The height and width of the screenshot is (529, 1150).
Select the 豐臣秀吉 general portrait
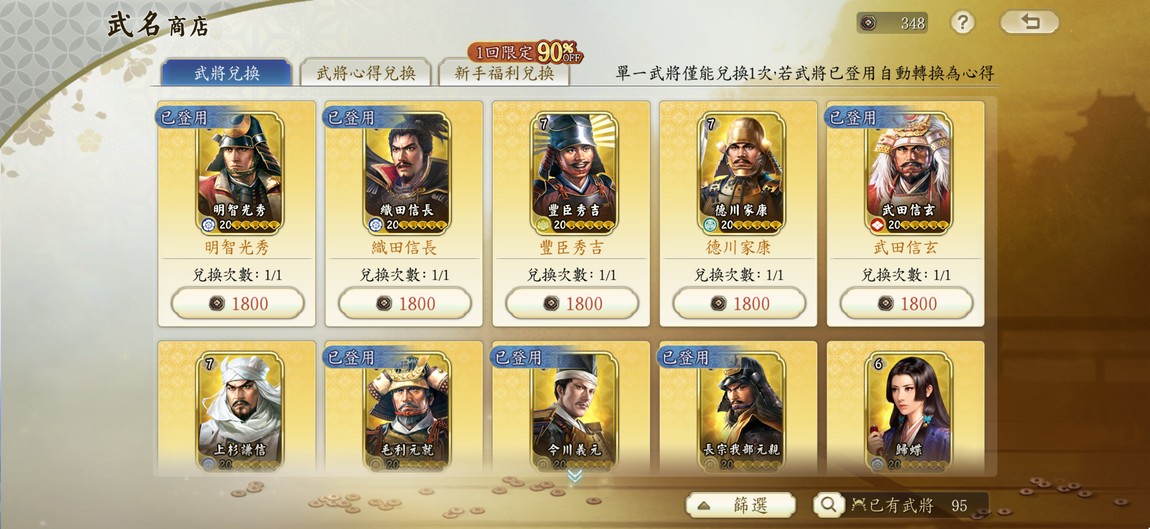pyautogui.click(x=574, y=173)
